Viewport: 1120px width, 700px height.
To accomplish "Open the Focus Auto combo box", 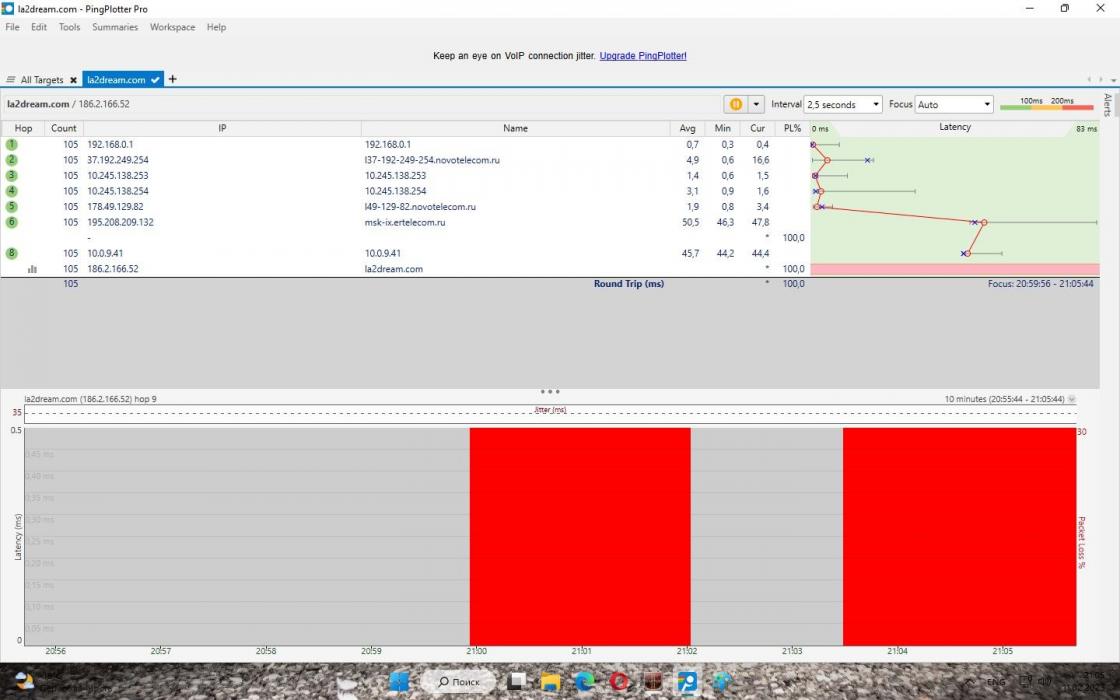I will pos(987,104).
